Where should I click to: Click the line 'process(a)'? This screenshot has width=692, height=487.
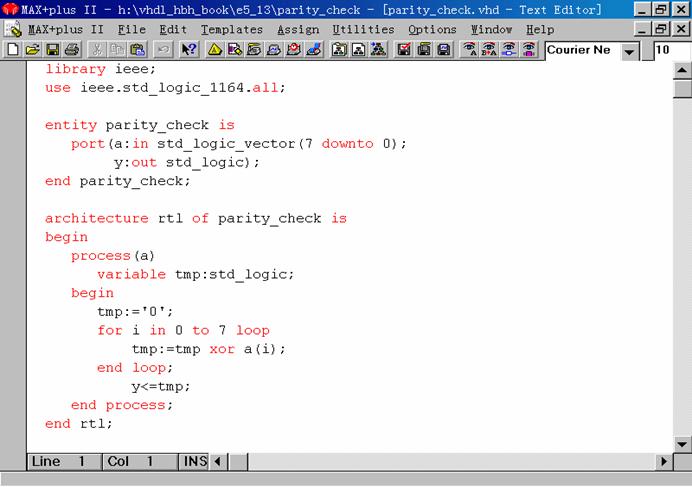[x=113, y=256]
